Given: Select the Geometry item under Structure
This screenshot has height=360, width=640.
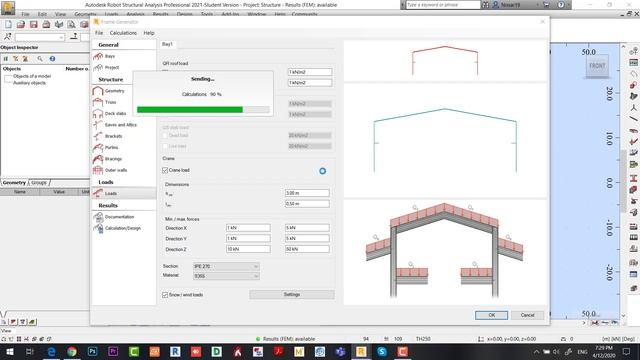Looking at the screenshot, I should (114, 91).
